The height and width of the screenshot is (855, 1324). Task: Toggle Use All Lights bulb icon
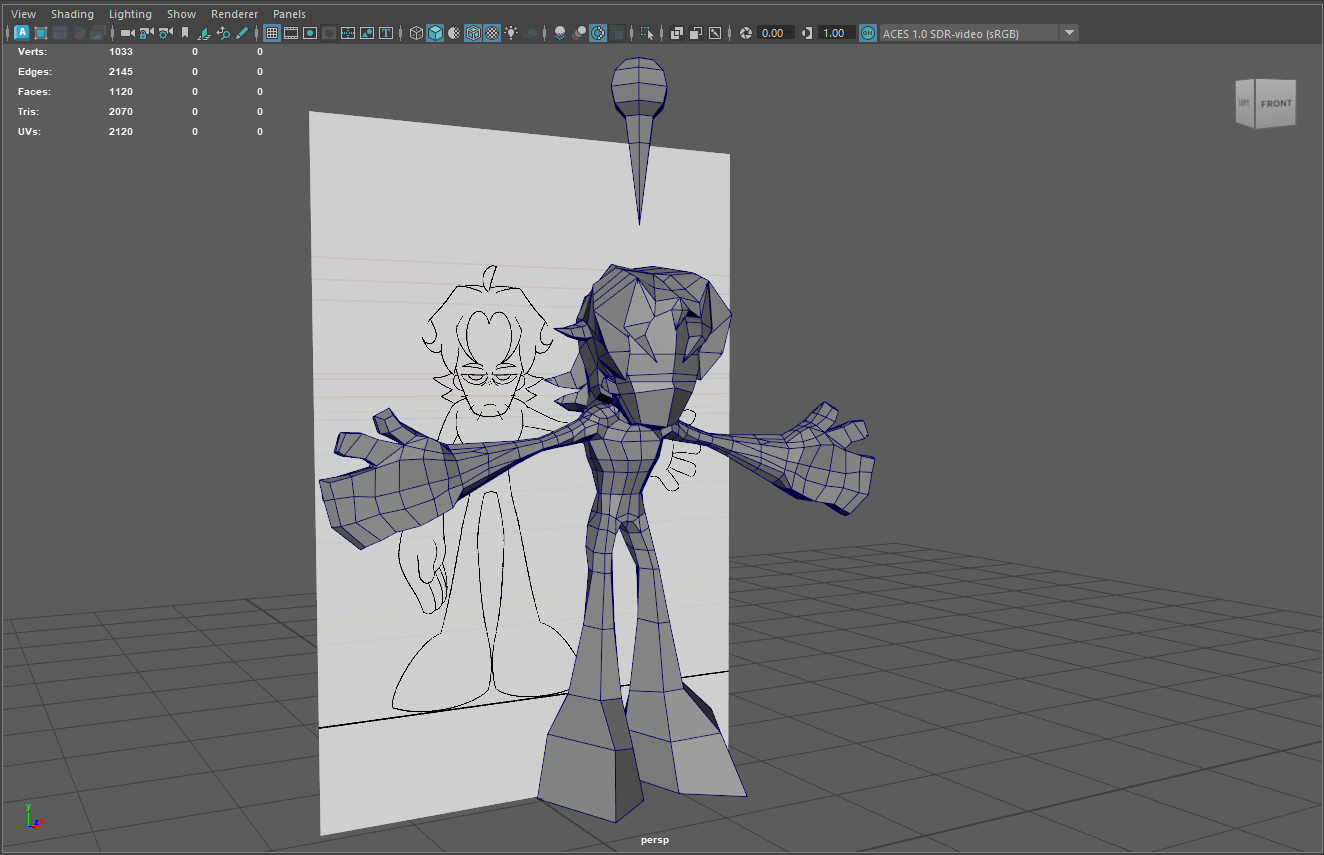(511, 33)
